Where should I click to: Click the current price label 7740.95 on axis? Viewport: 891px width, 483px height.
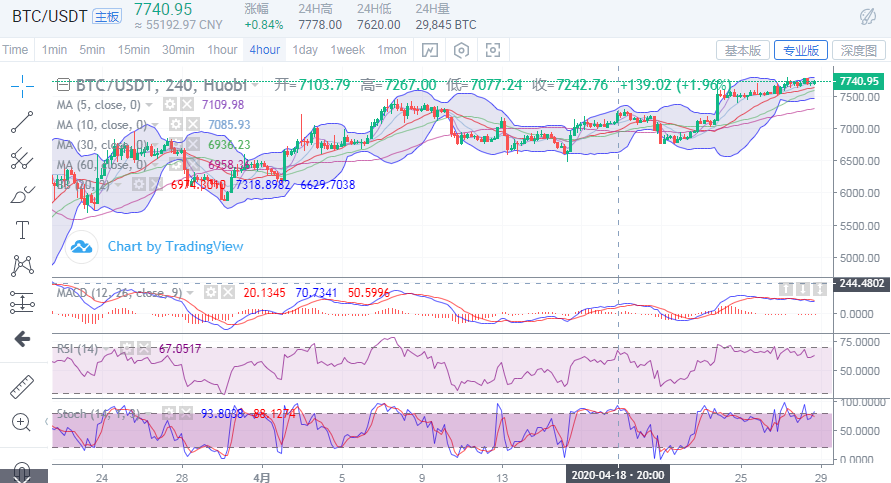click(859, 81)
